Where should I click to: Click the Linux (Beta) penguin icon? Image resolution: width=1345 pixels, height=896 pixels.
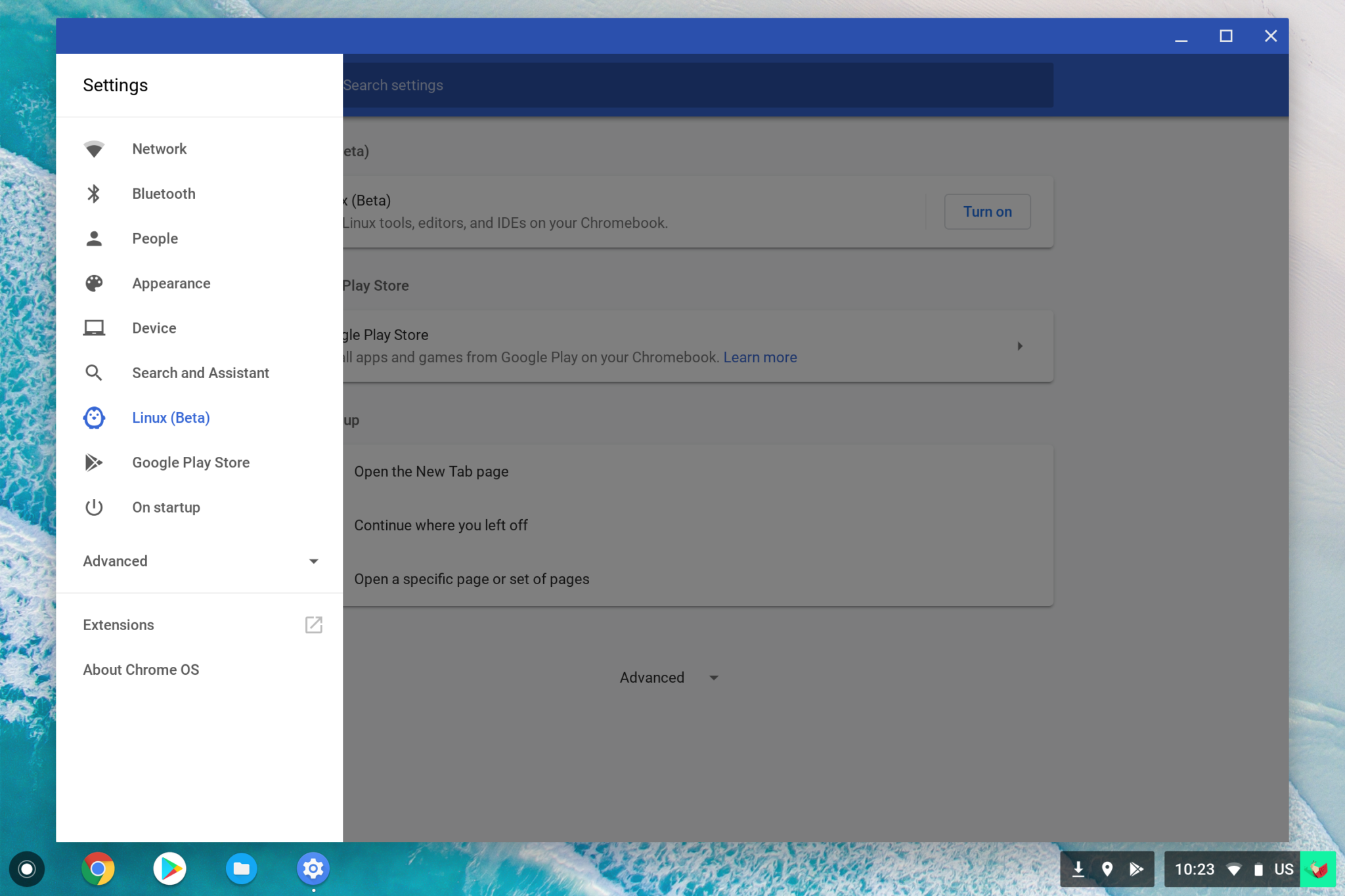(x=94, y=417)
